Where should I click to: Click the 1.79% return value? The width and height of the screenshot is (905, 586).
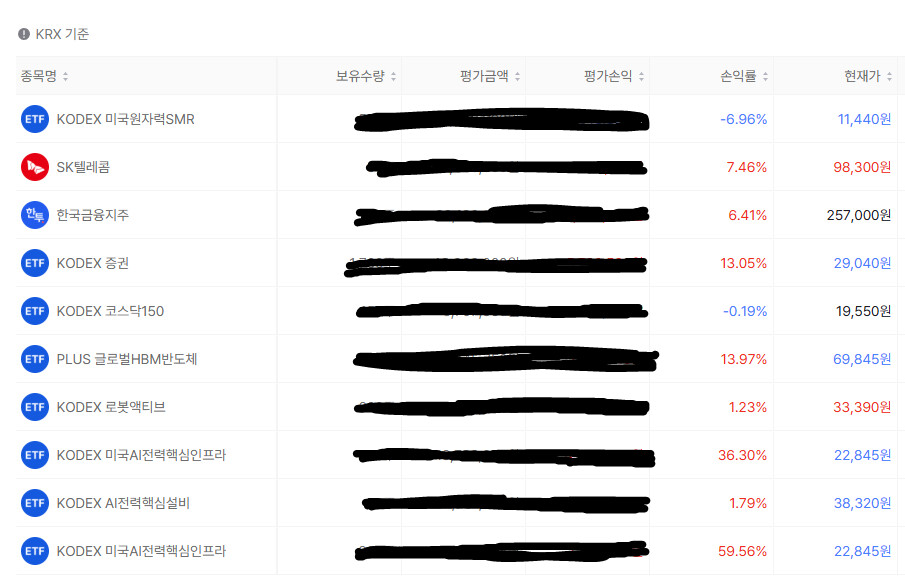[x=747, y=503]
